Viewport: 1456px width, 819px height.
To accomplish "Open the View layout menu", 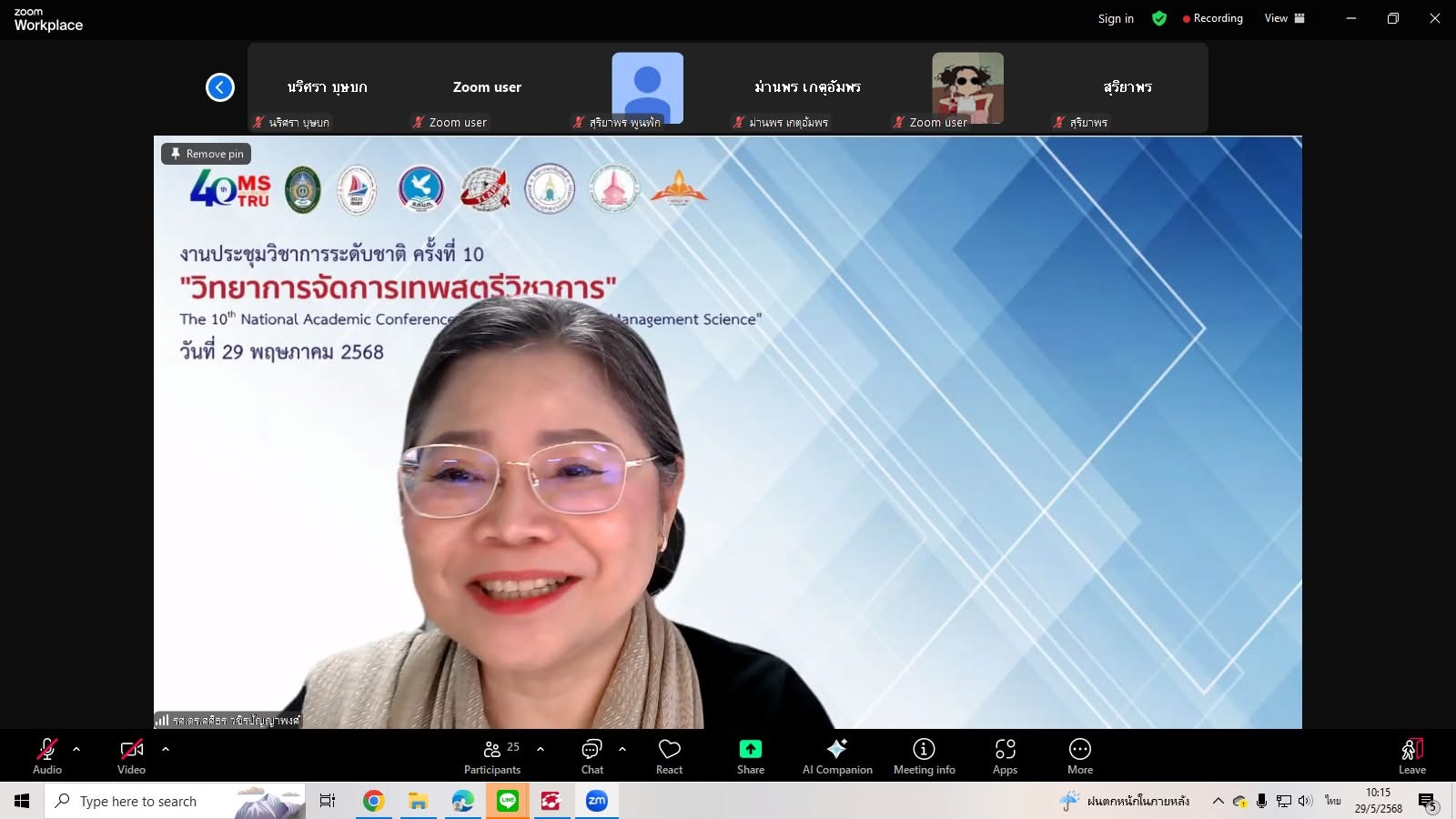I will click(1284, 18).
